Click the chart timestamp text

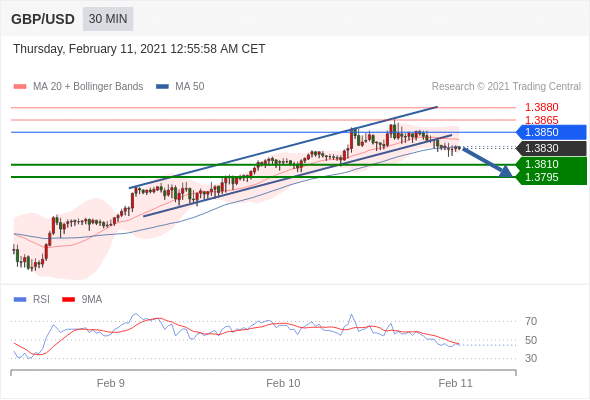pos(139,49)
